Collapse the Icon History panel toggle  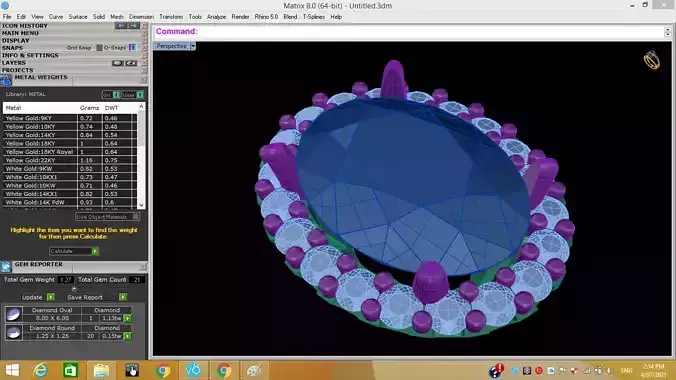coord(144,26)
